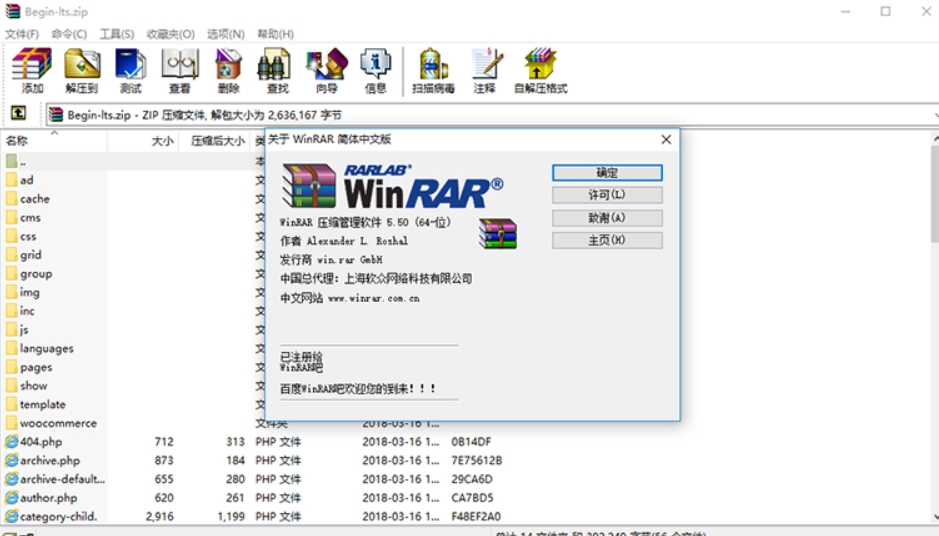Open the Favorites (收藏夹) menu
Screen dimensions: 939x536
pyautogui.click(x=171, y=34)
